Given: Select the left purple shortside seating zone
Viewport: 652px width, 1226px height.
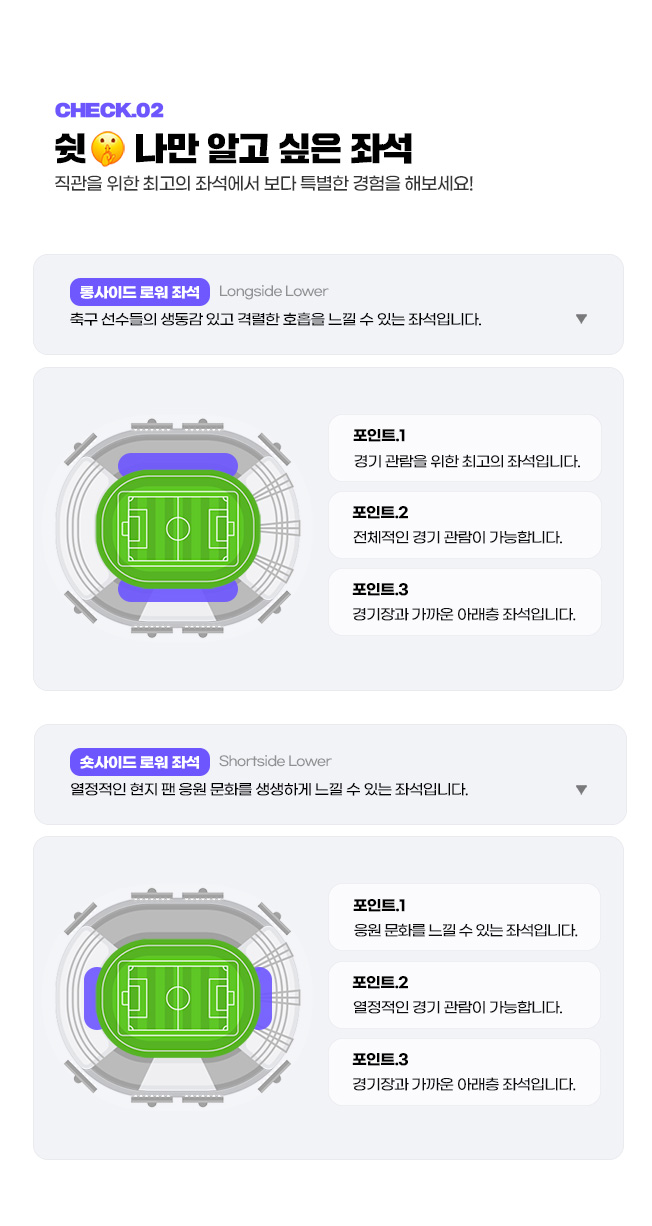Looking at the screenshot, I should [92, 997].
